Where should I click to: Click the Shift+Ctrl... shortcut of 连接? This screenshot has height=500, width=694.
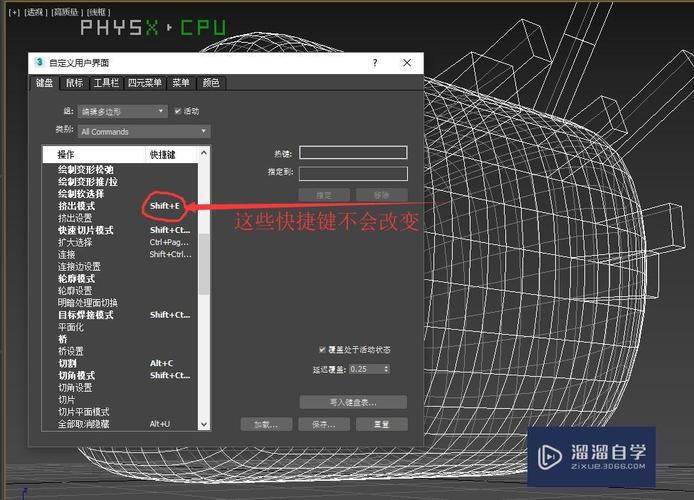point(170,254)
